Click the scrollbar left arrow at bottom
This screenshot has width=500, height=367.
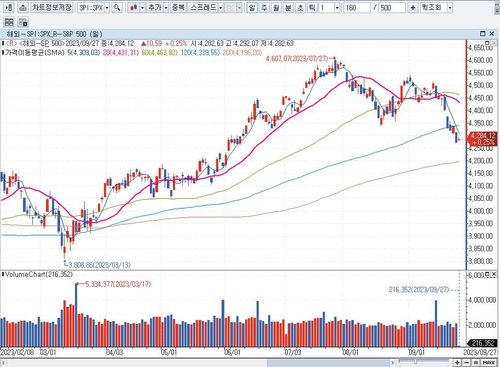(4, 362)
